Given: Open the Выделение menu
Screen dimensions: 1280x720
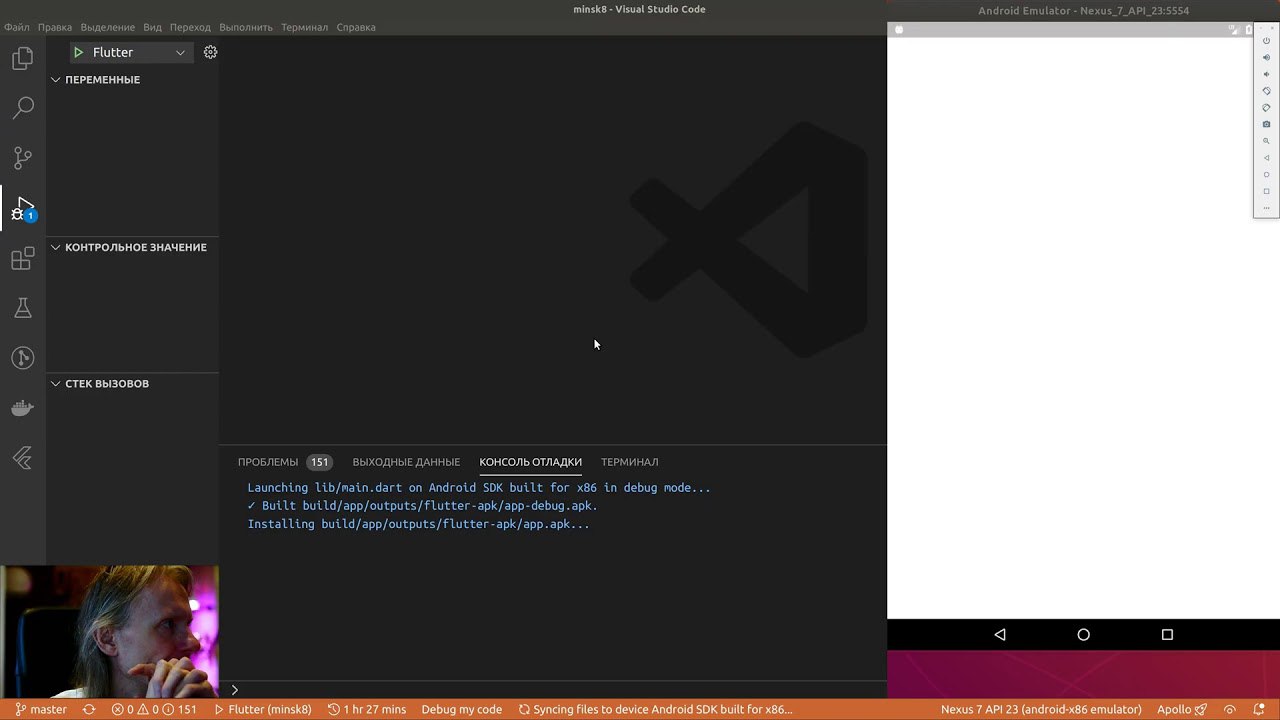Looking at the screenshot, I should 108,27.
